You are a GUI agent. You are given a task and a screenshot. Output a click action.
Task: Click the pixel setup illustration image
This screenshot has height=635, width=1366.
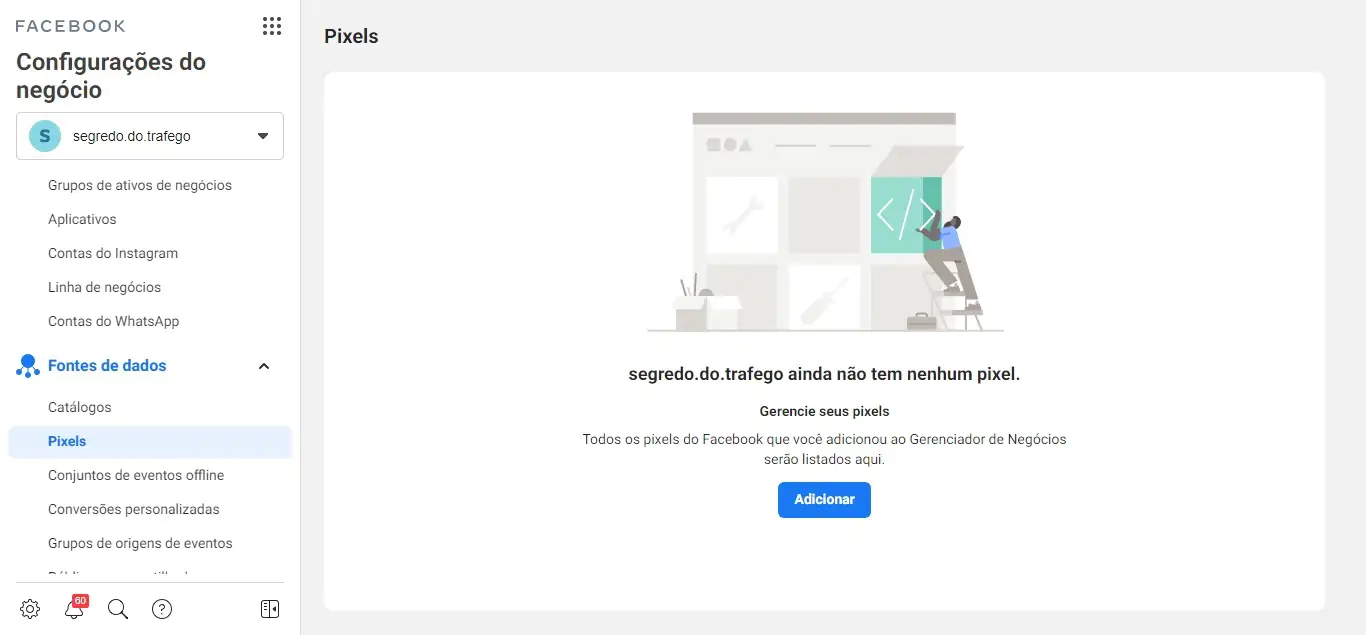(823, 220)
